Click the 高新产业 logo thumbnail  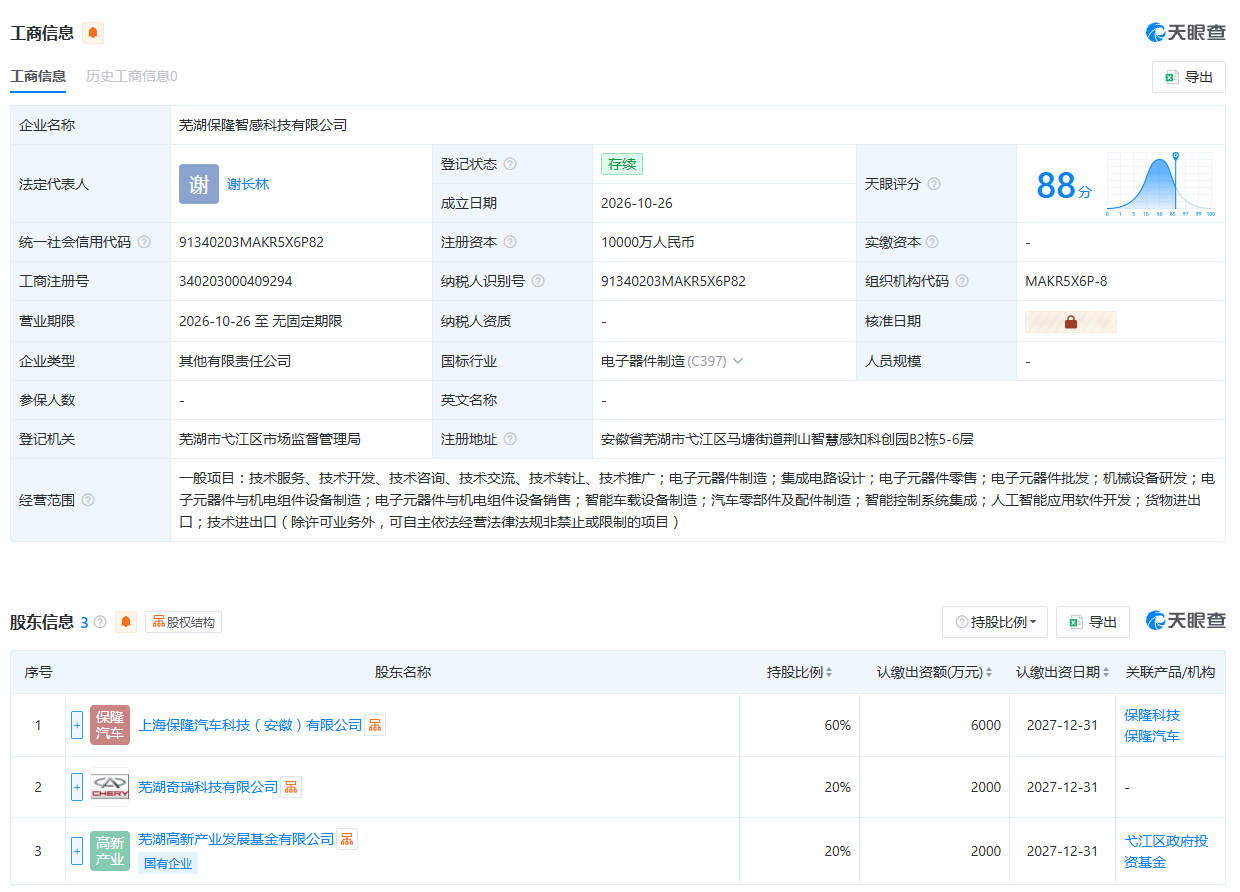click(x=110, y=851)
